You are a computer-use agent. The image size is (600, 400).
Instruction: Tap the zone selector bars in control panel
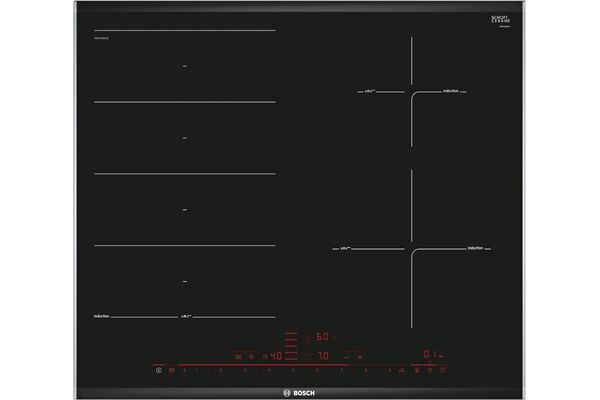[286, 346]
